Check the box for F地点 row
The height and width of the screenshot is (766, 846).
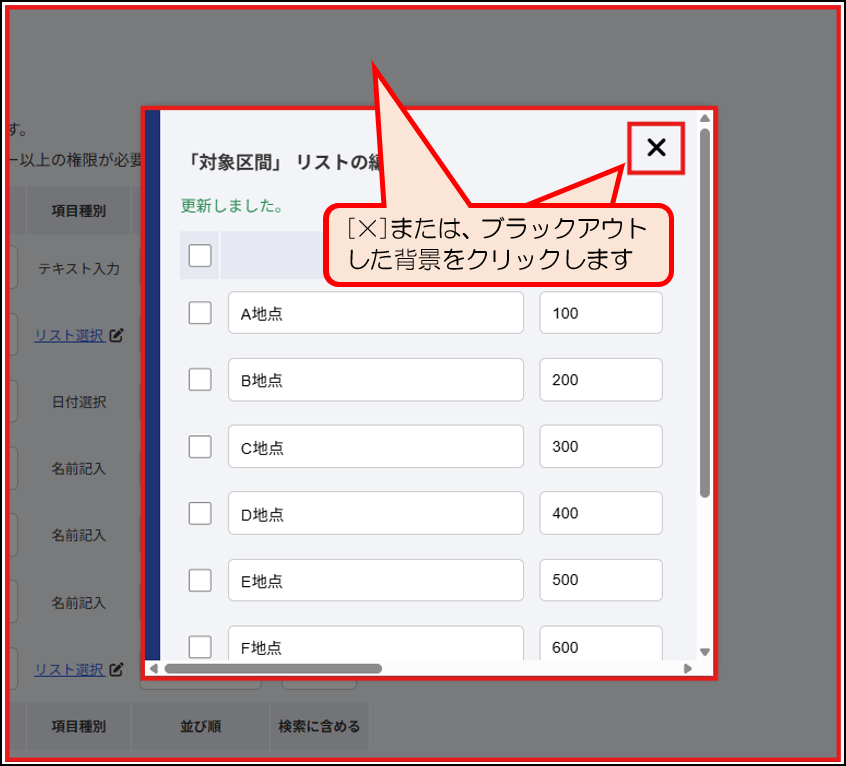point(200,647)
